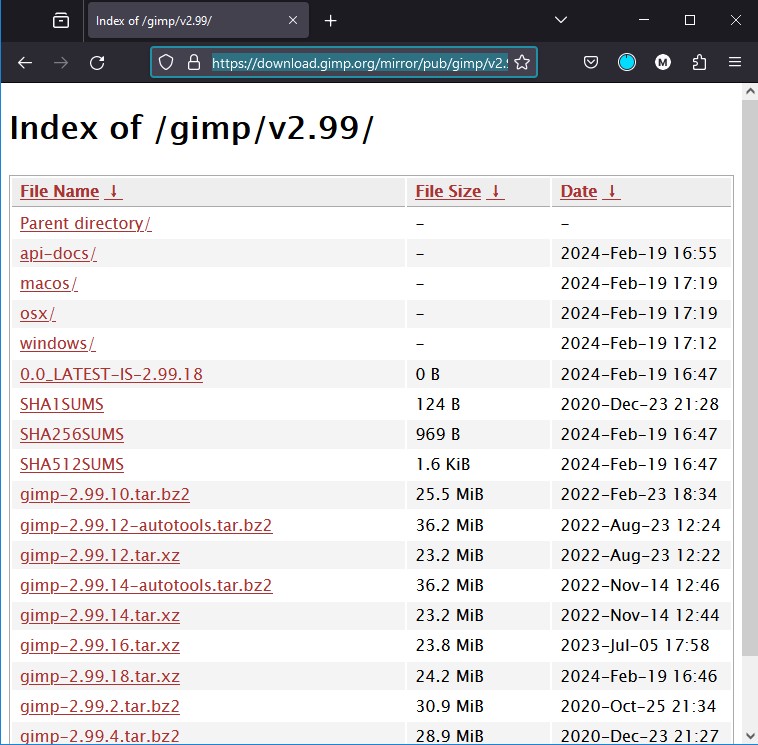The height and width of the screenshot is (745, 758).
Task: Bookmark this page with star icon
Action: 522,62
